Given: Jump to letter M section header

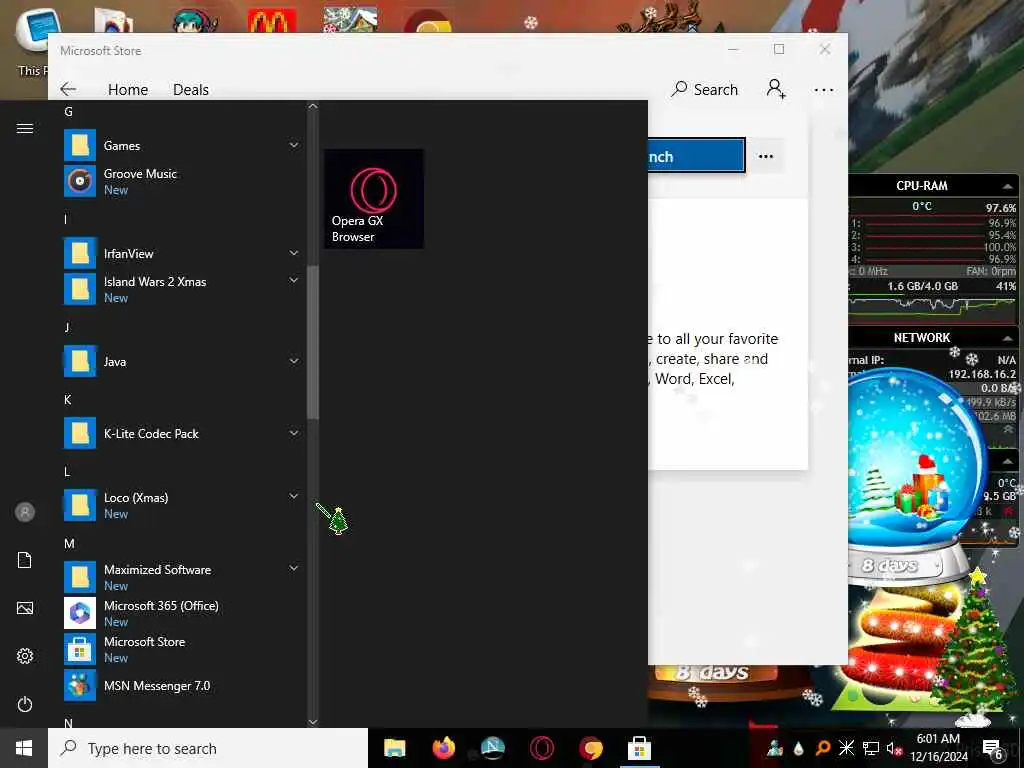Looking at the screenshot, I should click(69, 543).
